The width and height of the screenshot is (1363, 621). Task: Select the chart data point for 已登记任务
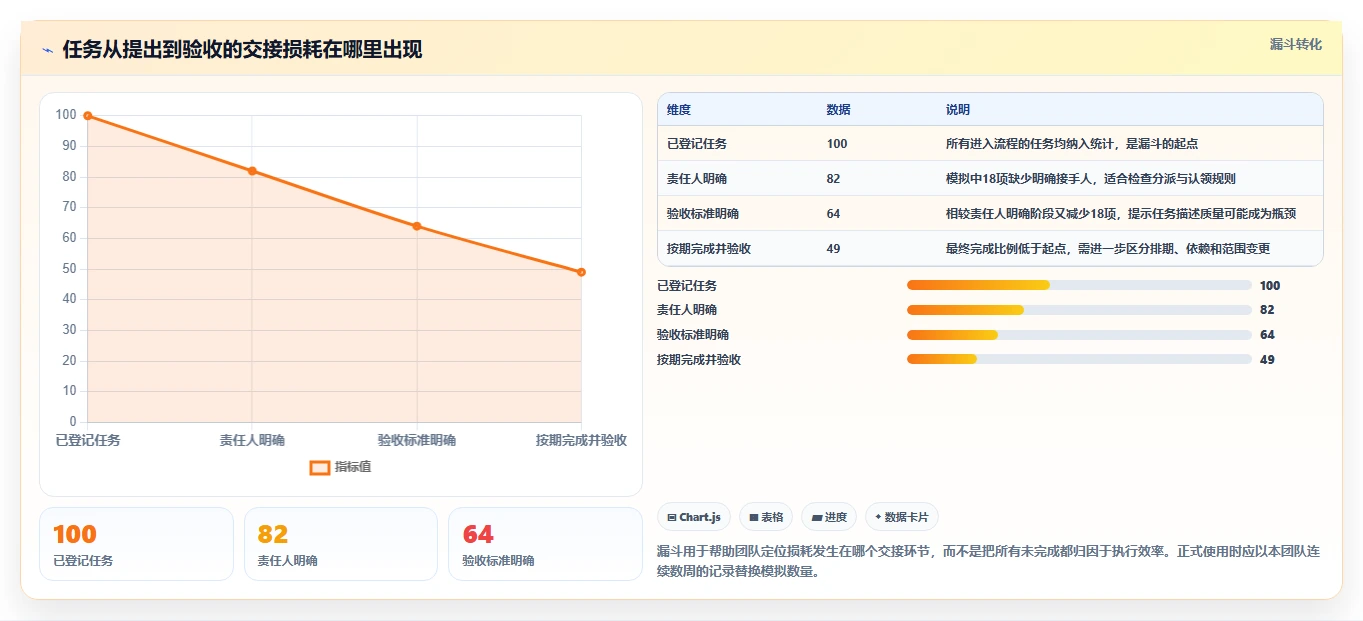pyautogui.click(x=88, y=116)
